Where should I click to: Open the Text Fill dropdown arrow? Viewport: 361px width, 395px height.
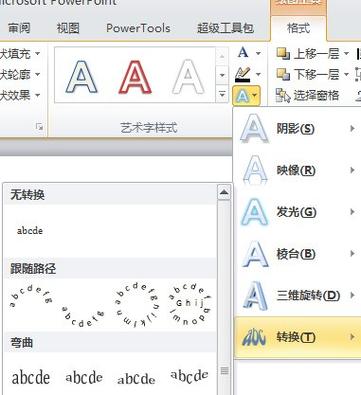(258, 53)
